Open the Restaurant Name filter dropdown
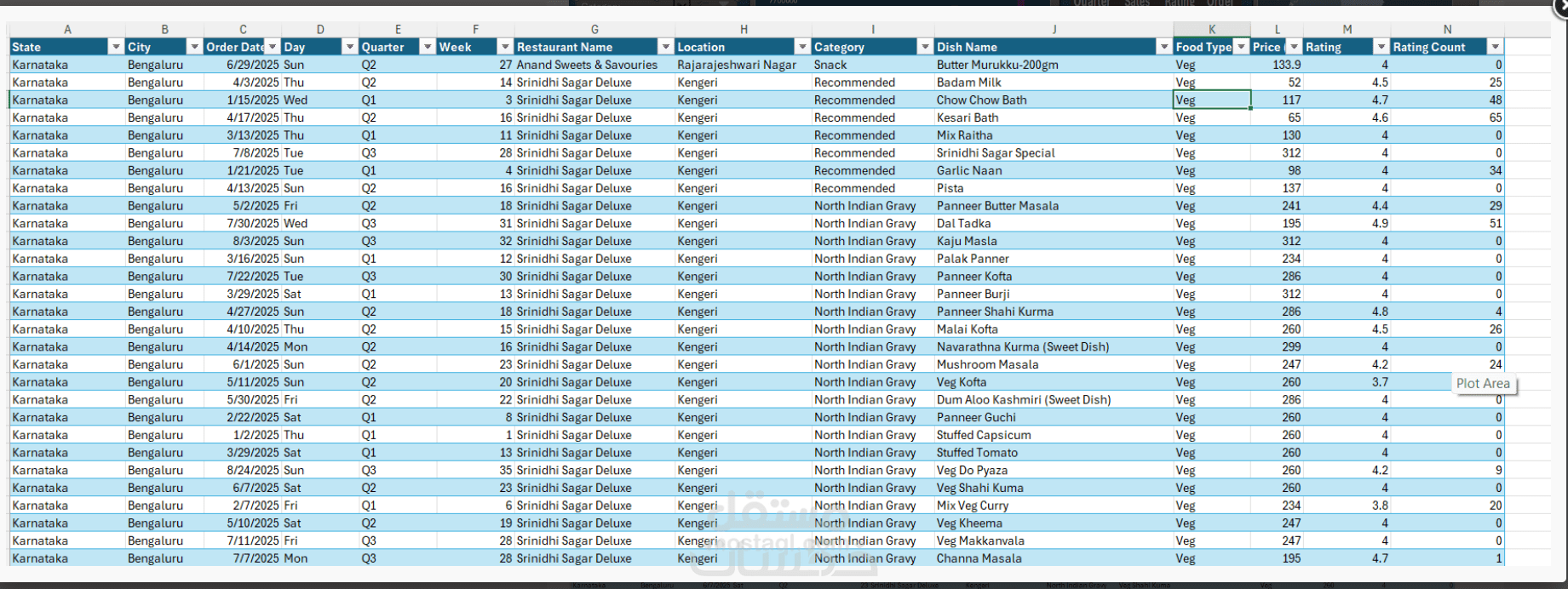 666,47
